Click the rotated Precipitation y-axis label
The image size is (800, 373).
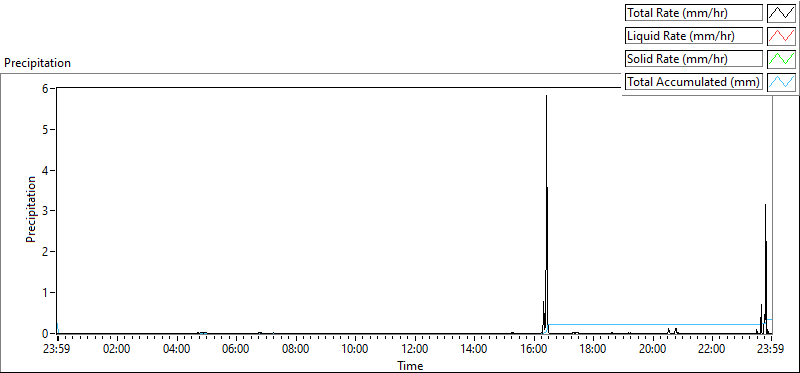point(31,209)
